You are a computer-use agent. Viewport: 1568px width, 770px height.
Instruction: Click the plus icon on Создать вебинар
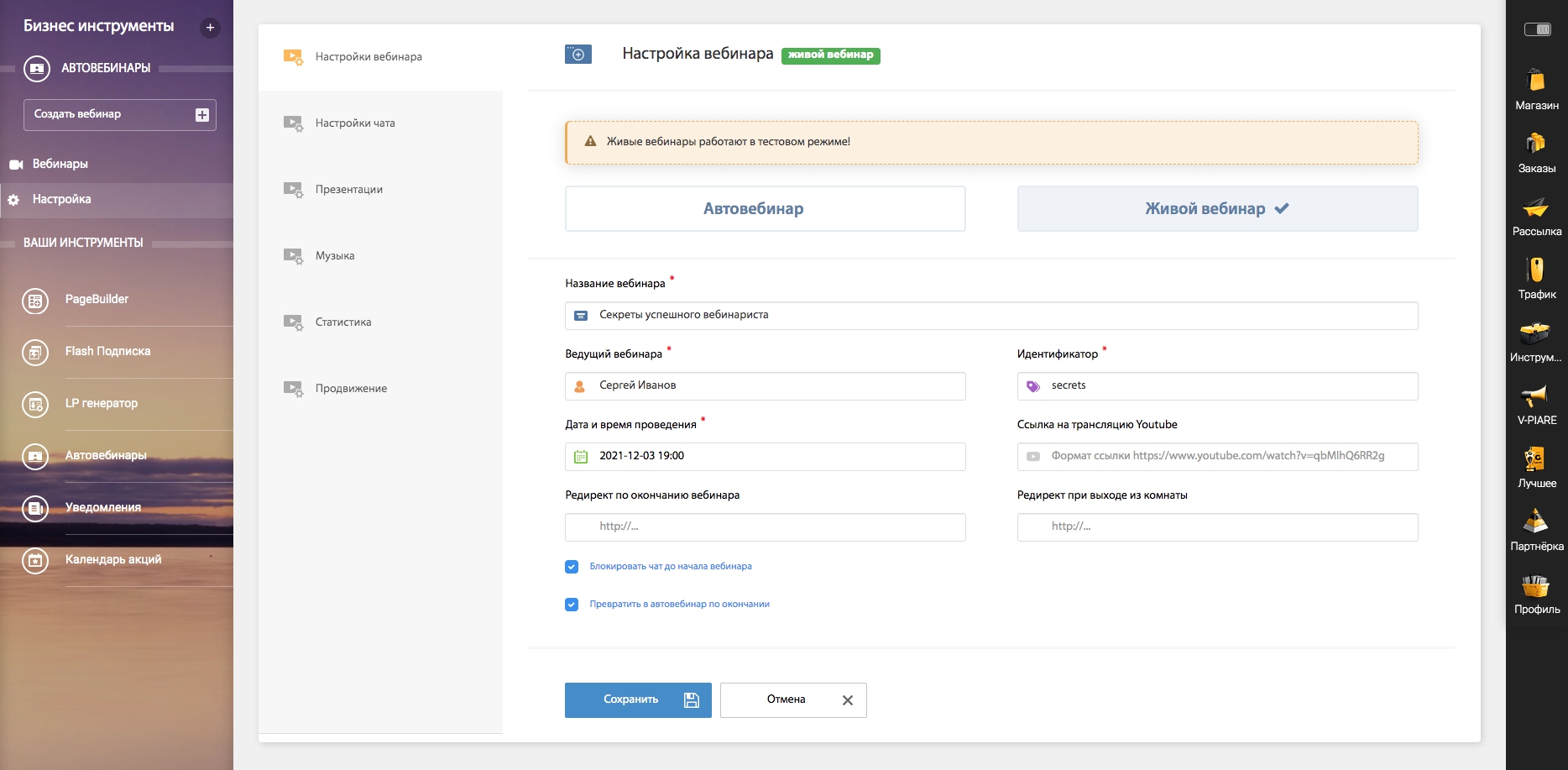(202, 115)
